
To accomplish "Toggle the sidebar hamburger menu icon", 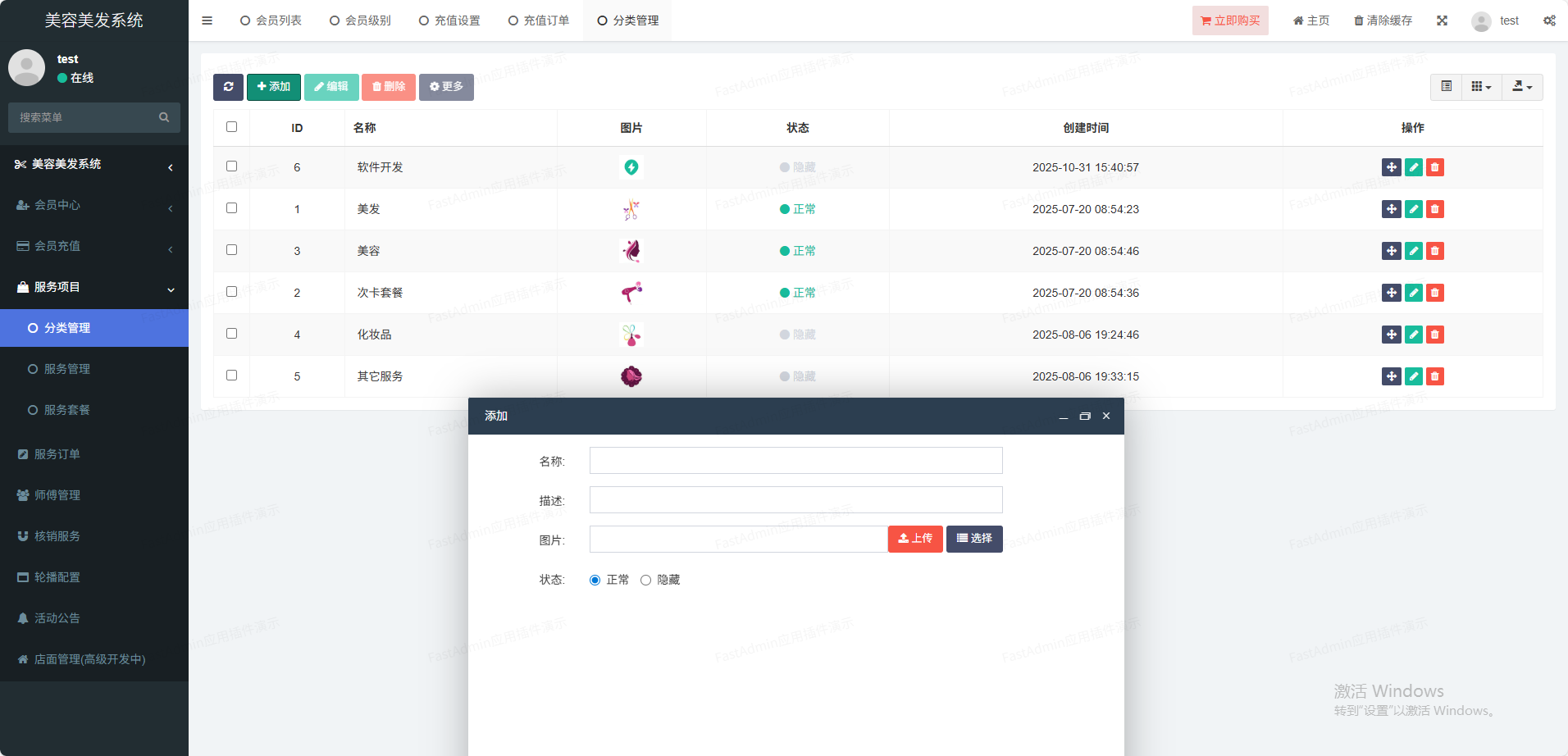I will click(x=207, y=20).
